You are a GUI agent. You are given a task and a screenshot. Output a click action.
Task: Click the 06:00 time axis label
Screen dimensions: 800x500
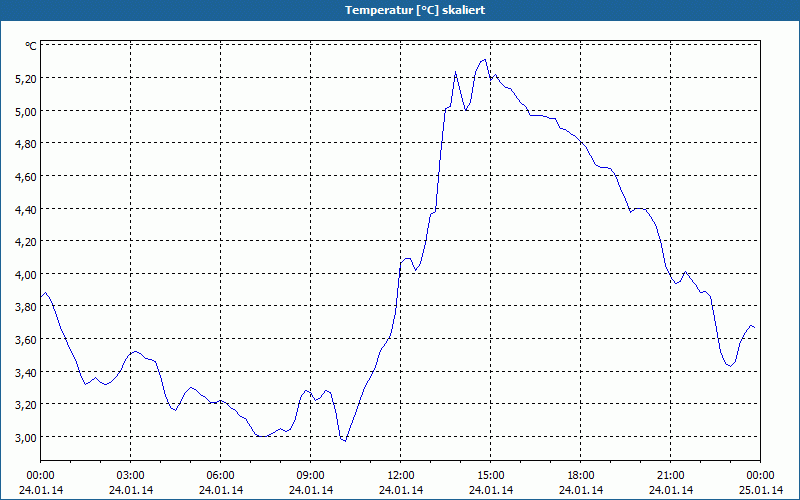(x=220, y=476)
